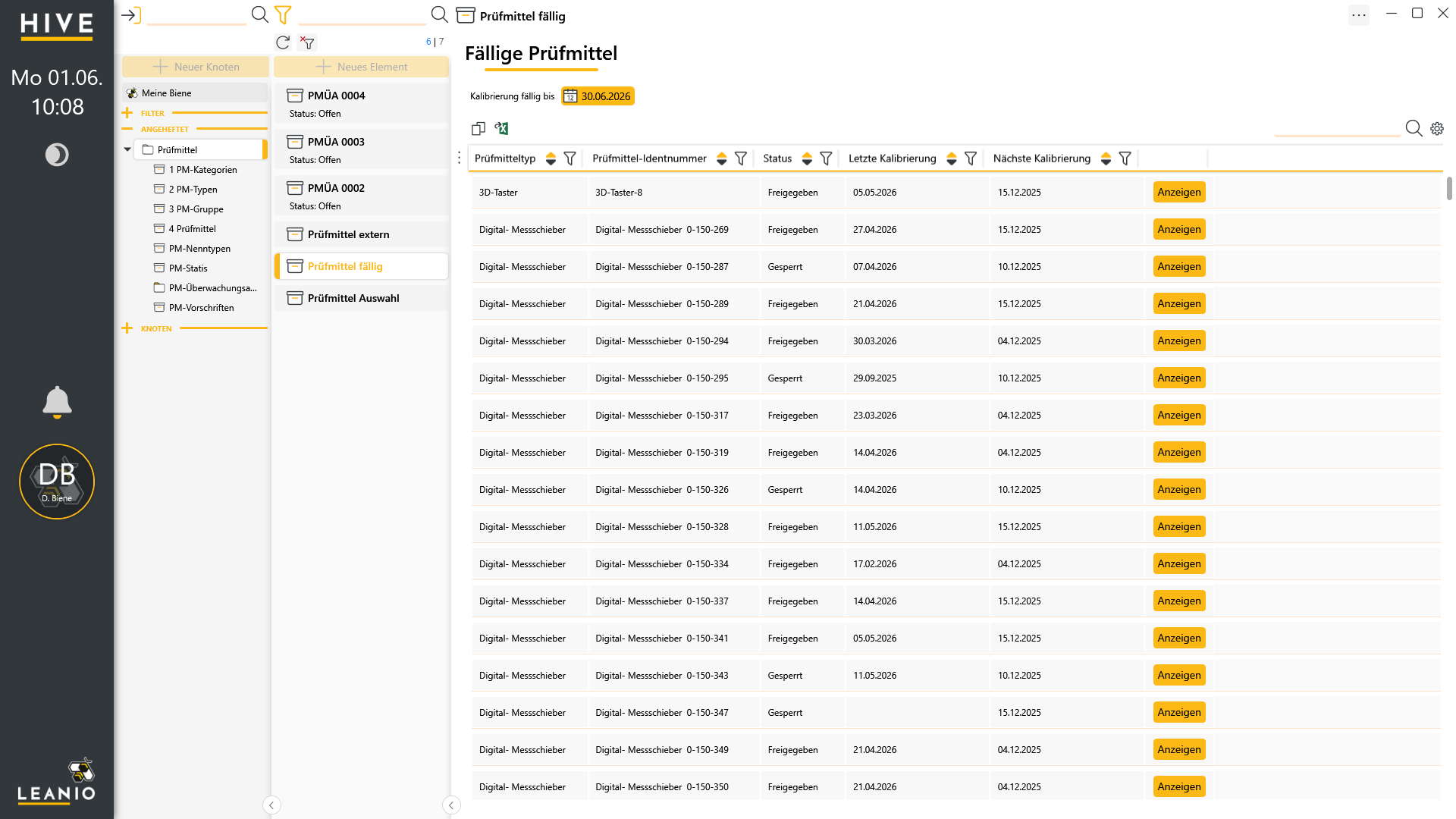Click the table search input field

point(1337,128)
